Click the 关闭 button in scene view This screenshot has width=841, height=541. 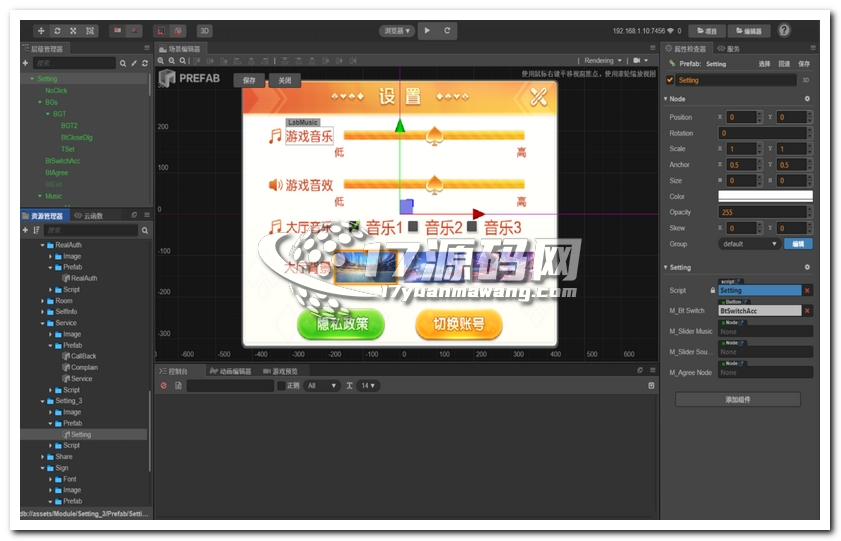pyautogui.click(x=285, y=80)
